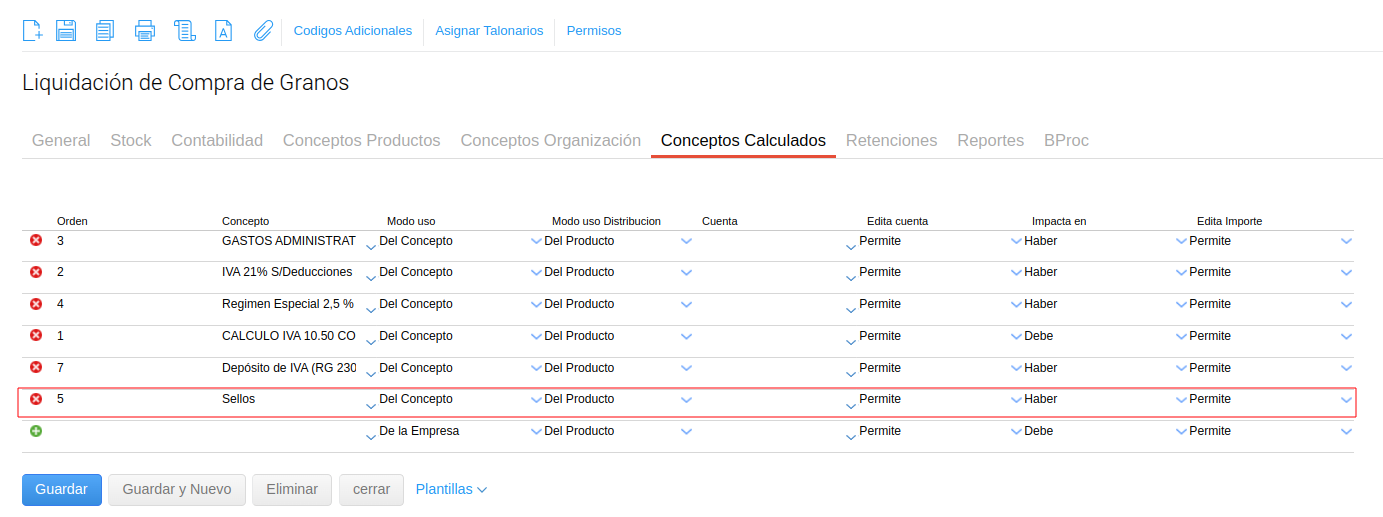This screenshot has width=1383, height=517.
Task: Click the Orden field of the empty row
Action: (x=130, y=432)
